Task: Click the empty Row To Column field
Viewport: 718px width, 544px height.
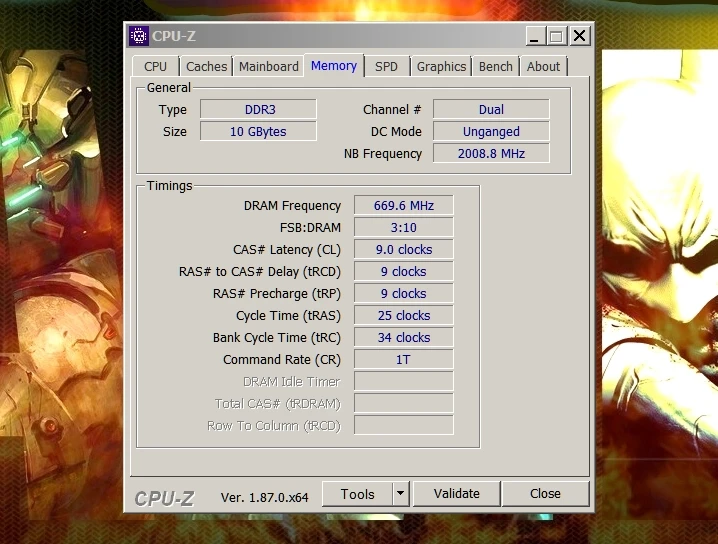Action: 403,425
